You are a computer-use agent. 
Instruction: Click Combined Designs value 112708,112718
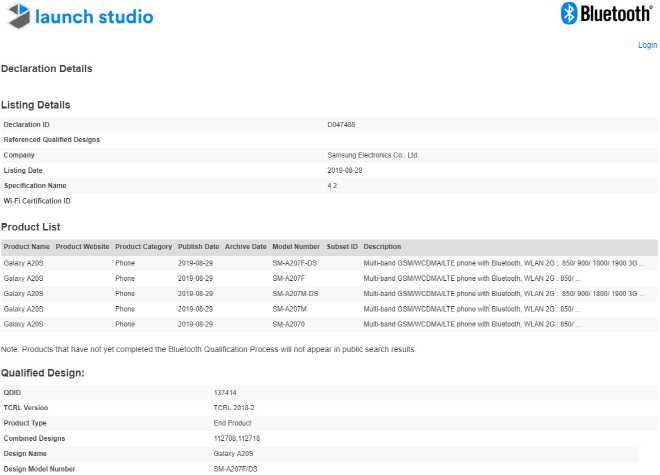tap(237, 439)
